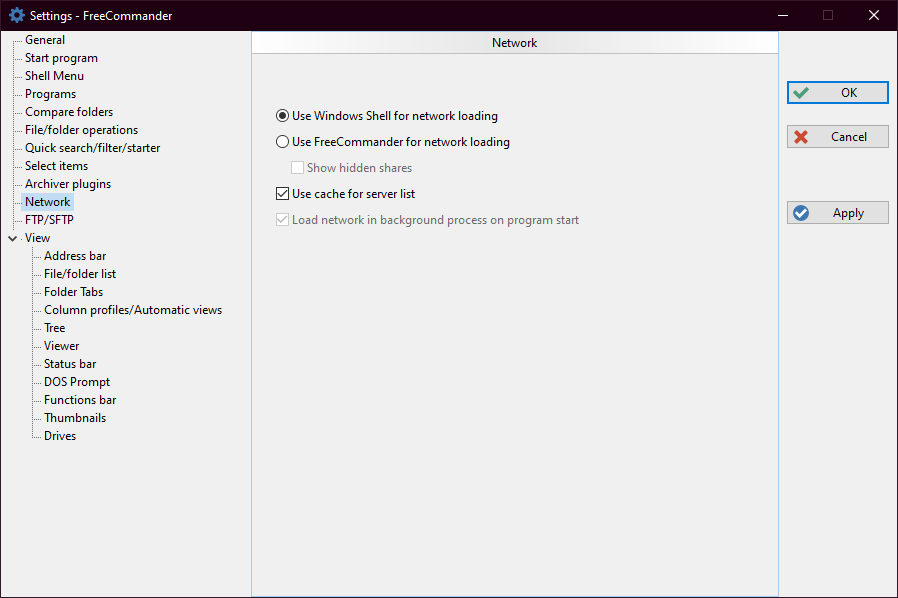
Task: Collapse the View tree node
Action: point(12,238)
